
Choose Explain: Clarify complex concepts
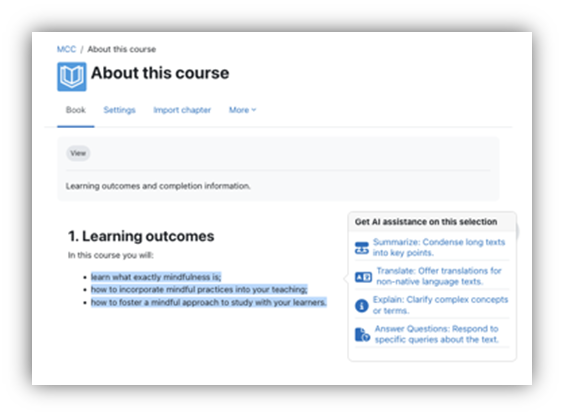coord(440,305)
